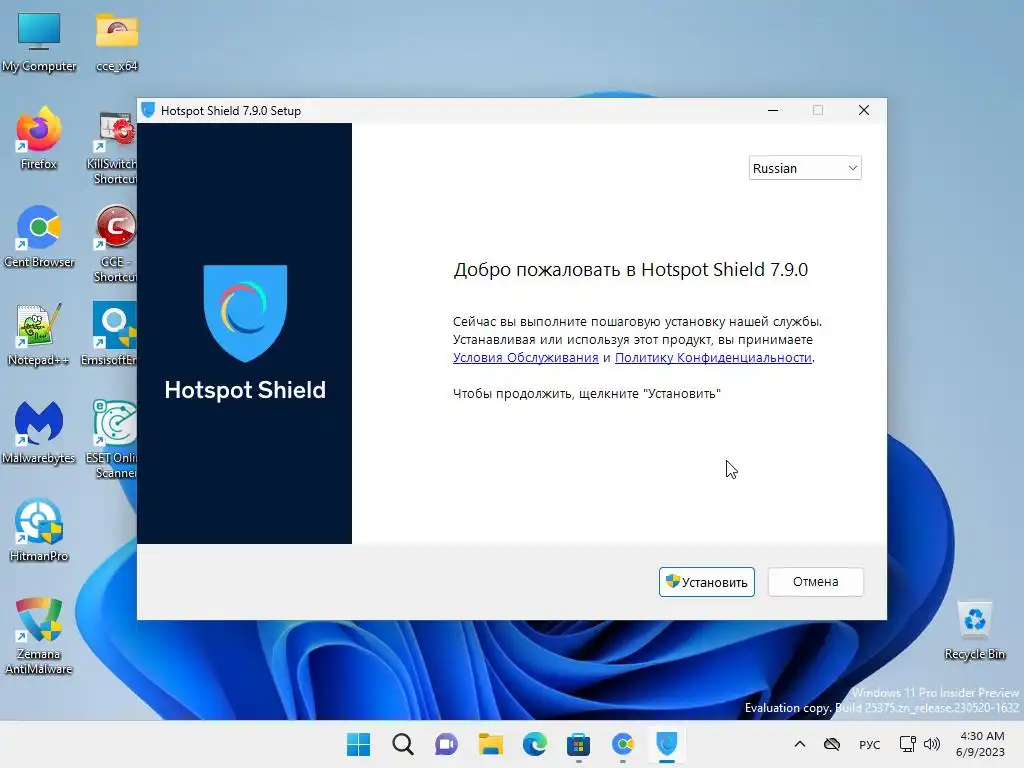1024x768 pixels.
Task: Select the Recycle Bin desktop icon
Action: [x=975, y=631]
